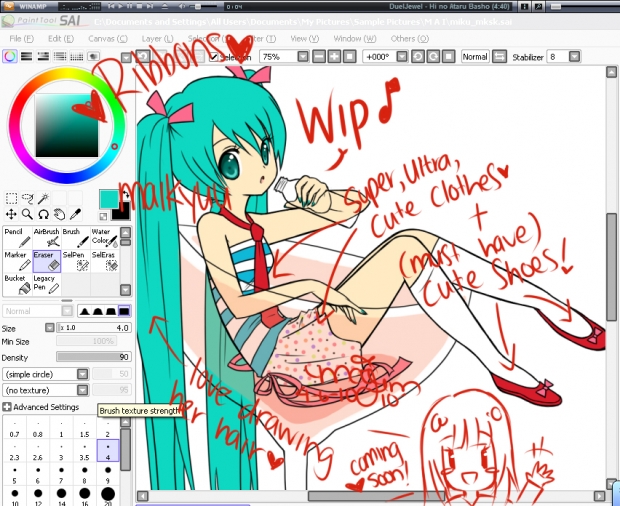Select the Pencil tool
Image resolution: width=620 pixels, height=506 pixels.
(17, 238)
